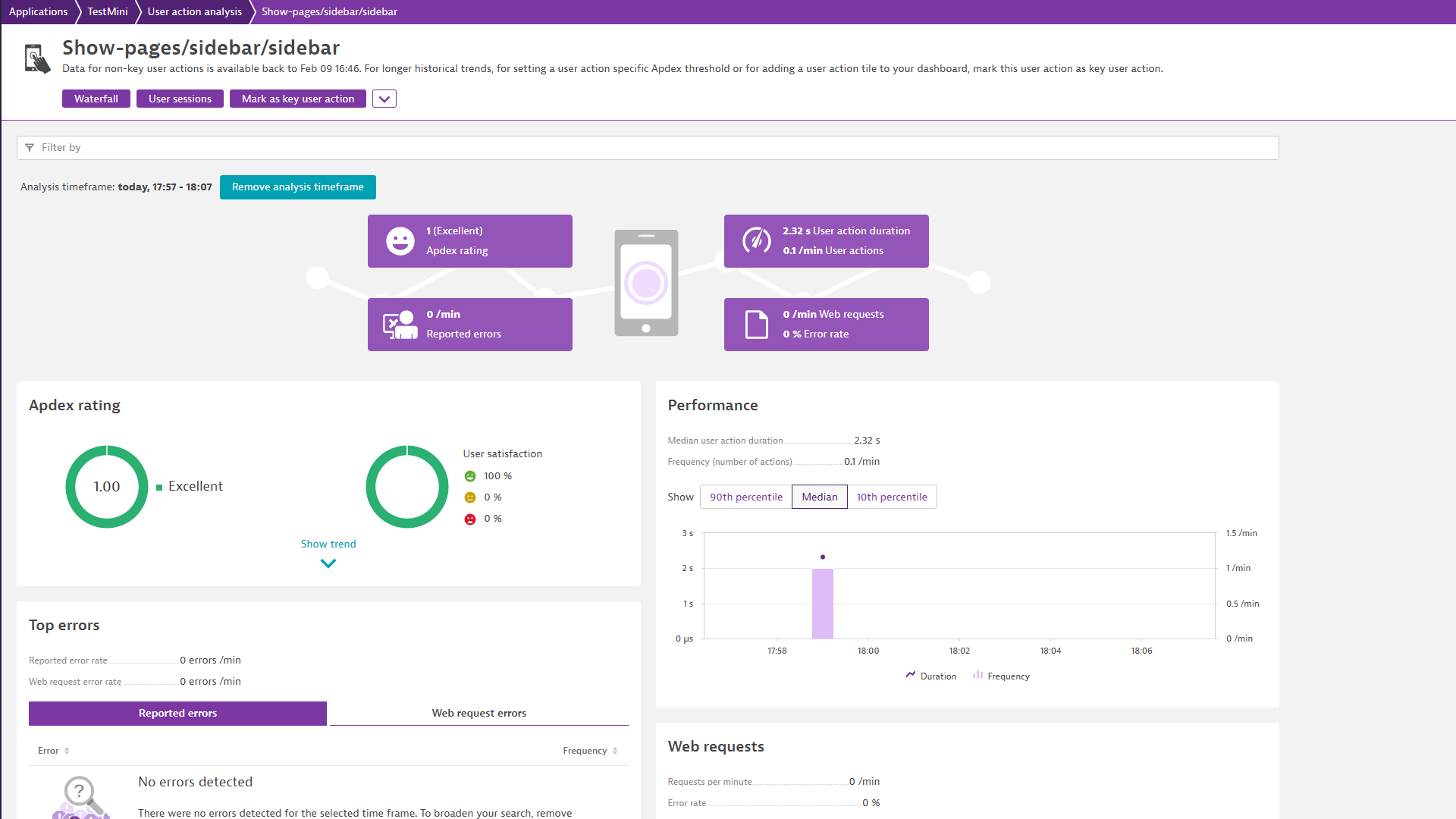Viewport: 1456px width, 819px height.
Task: Go to User action analysis breadcrumb
Action: [194, 11]
